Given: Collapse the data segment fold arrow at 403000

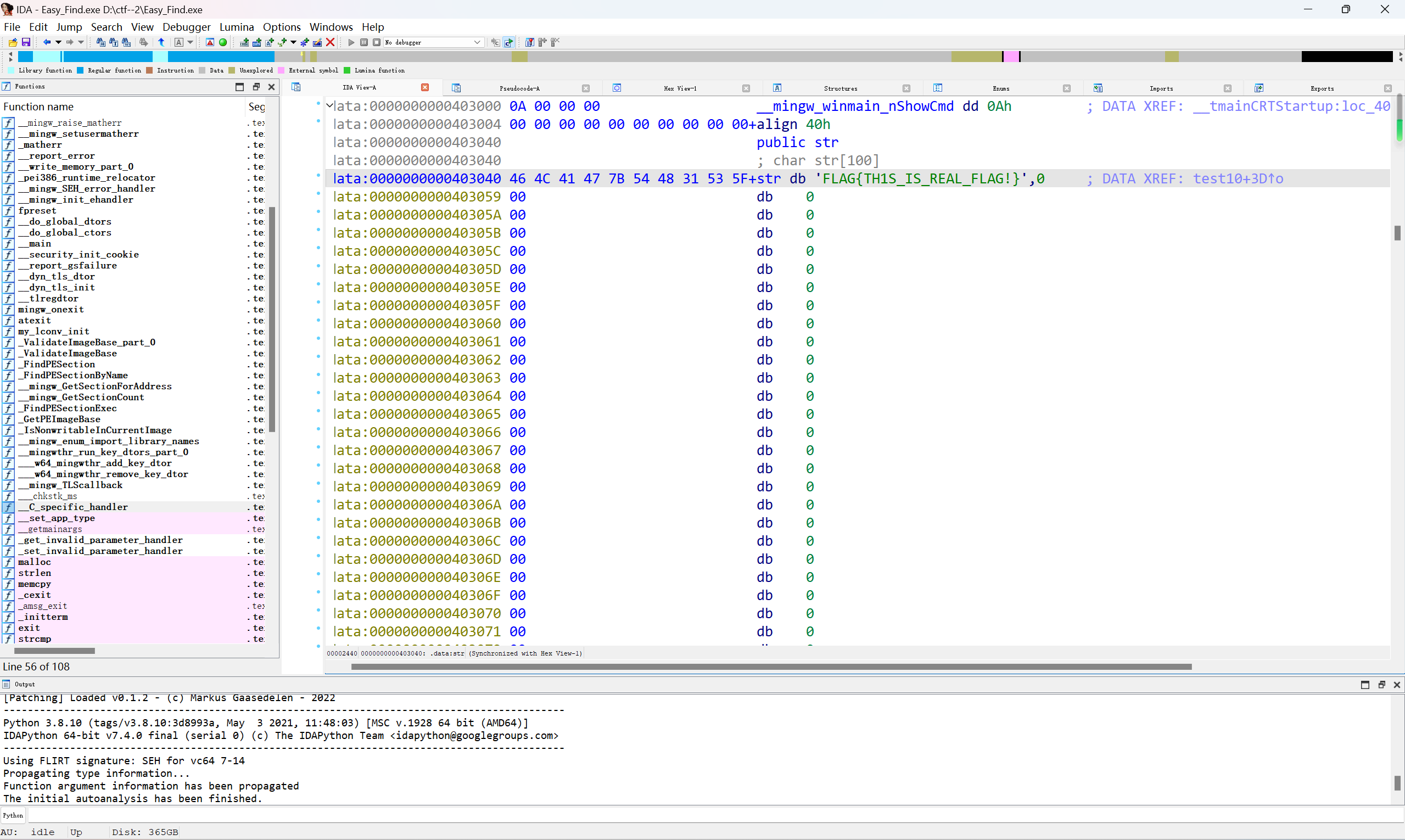Looking at the screenshot, I should click(x=329, y=105).
